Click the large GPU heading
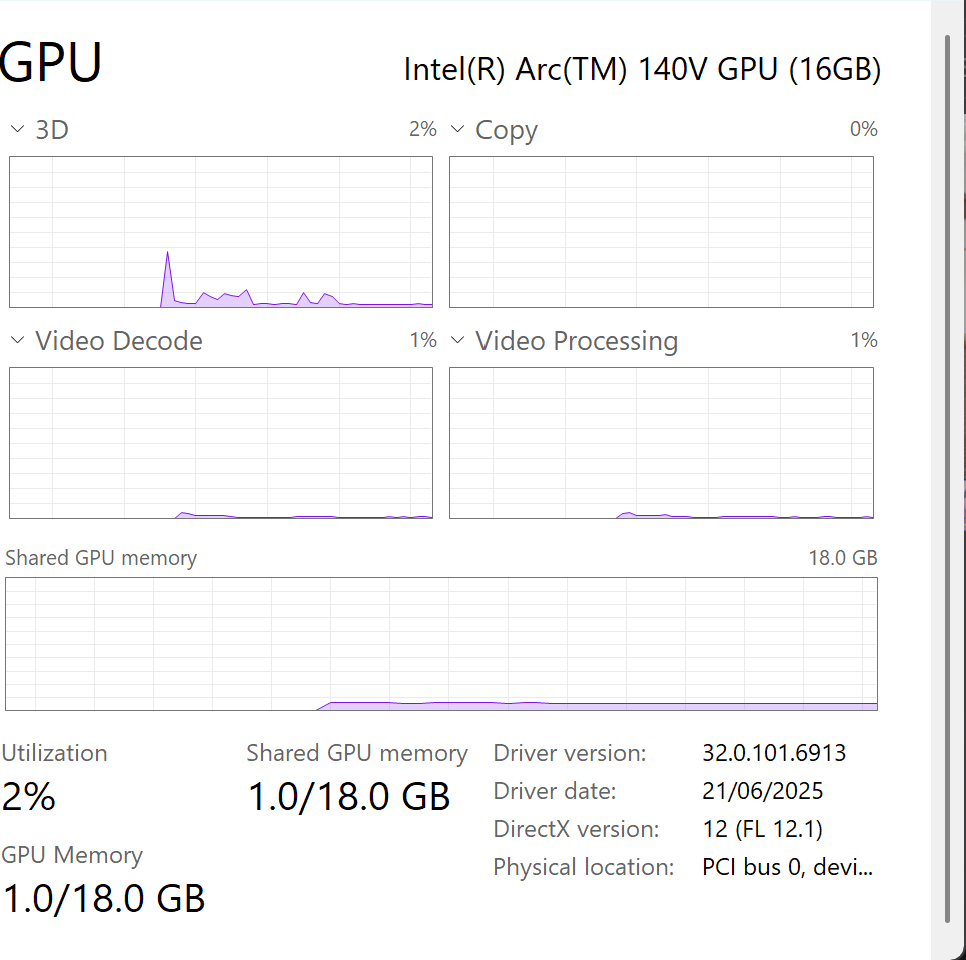This screenshot has width=966, height=960. pyautogui.click(x=51, y=63)
